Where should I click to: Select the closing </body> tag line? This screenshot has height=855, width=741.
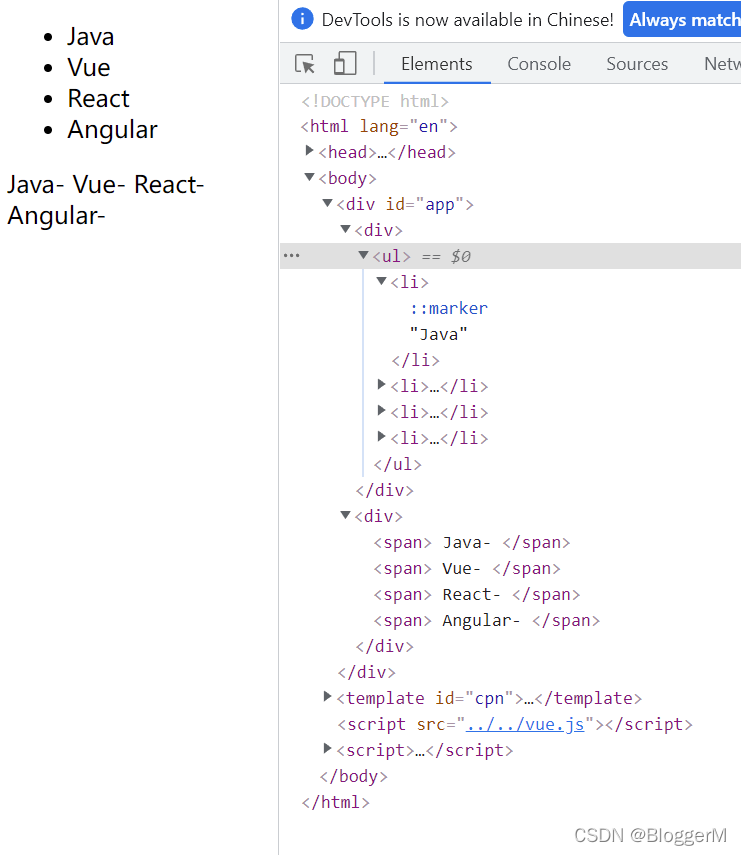353,776
